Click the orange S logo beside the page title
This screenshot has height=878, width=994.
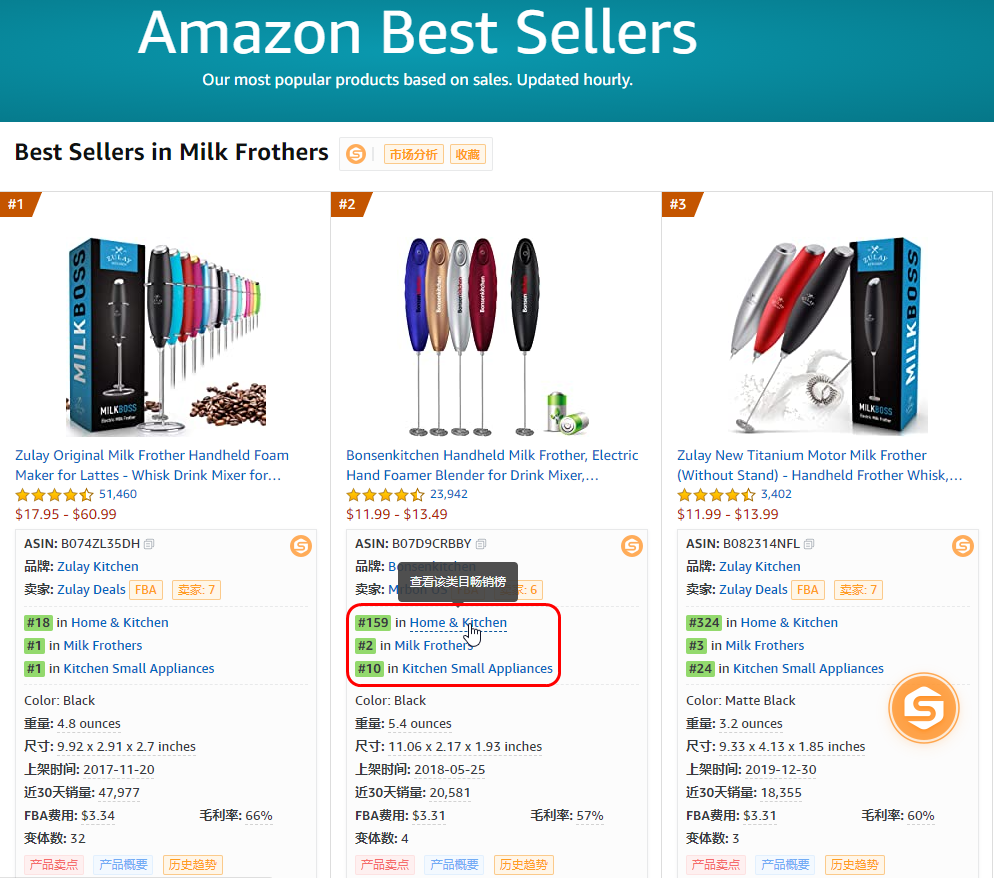pos(356,154)
